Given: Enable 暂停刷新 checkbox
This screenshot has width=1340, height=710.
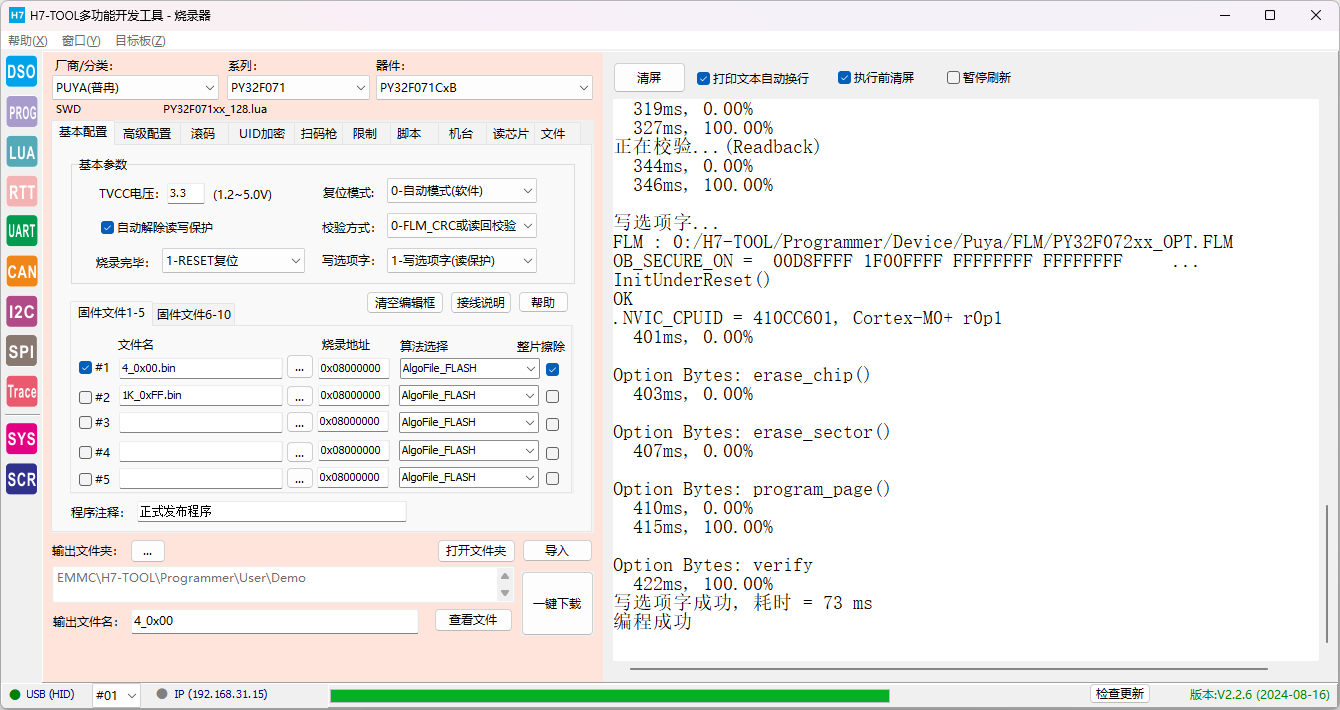Looking at the screenshot, I should click(x=953, y=78).
